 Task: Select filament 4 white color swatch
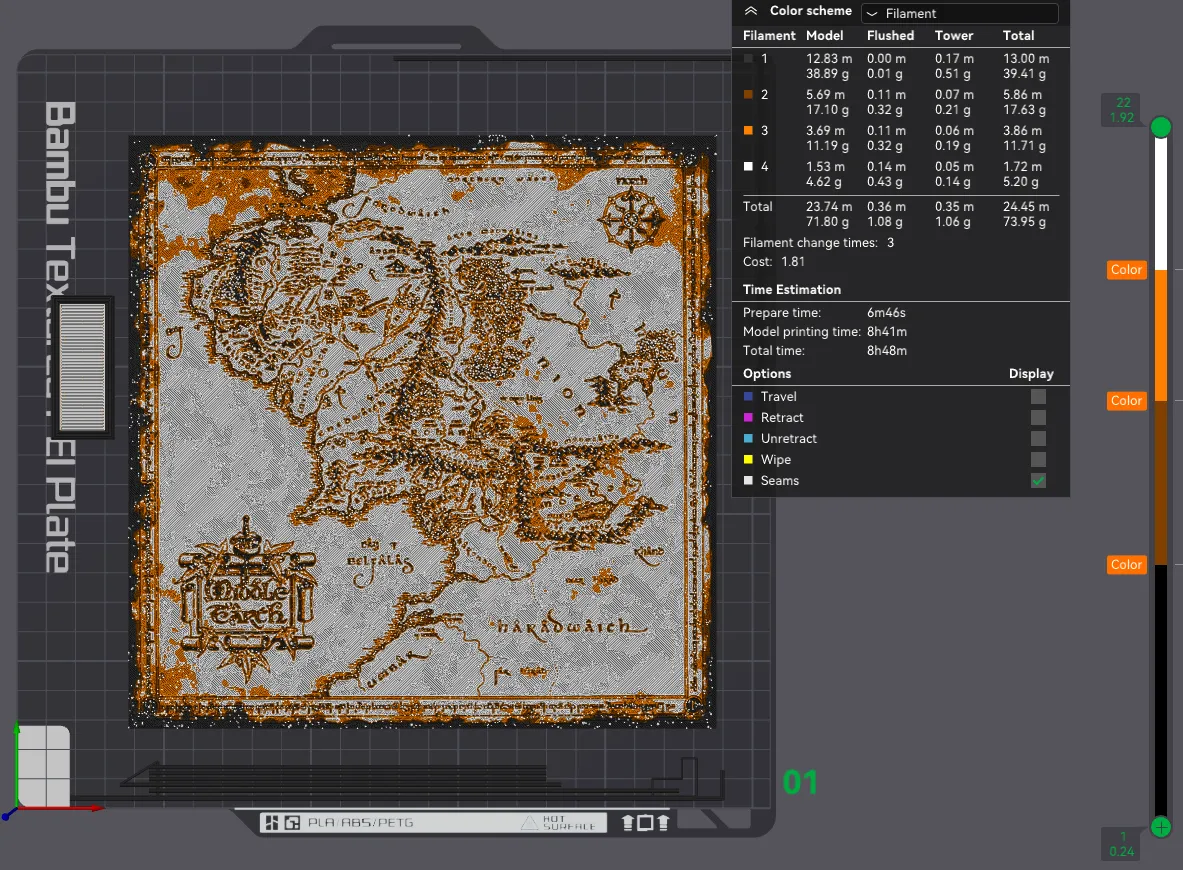coord(748,167)
